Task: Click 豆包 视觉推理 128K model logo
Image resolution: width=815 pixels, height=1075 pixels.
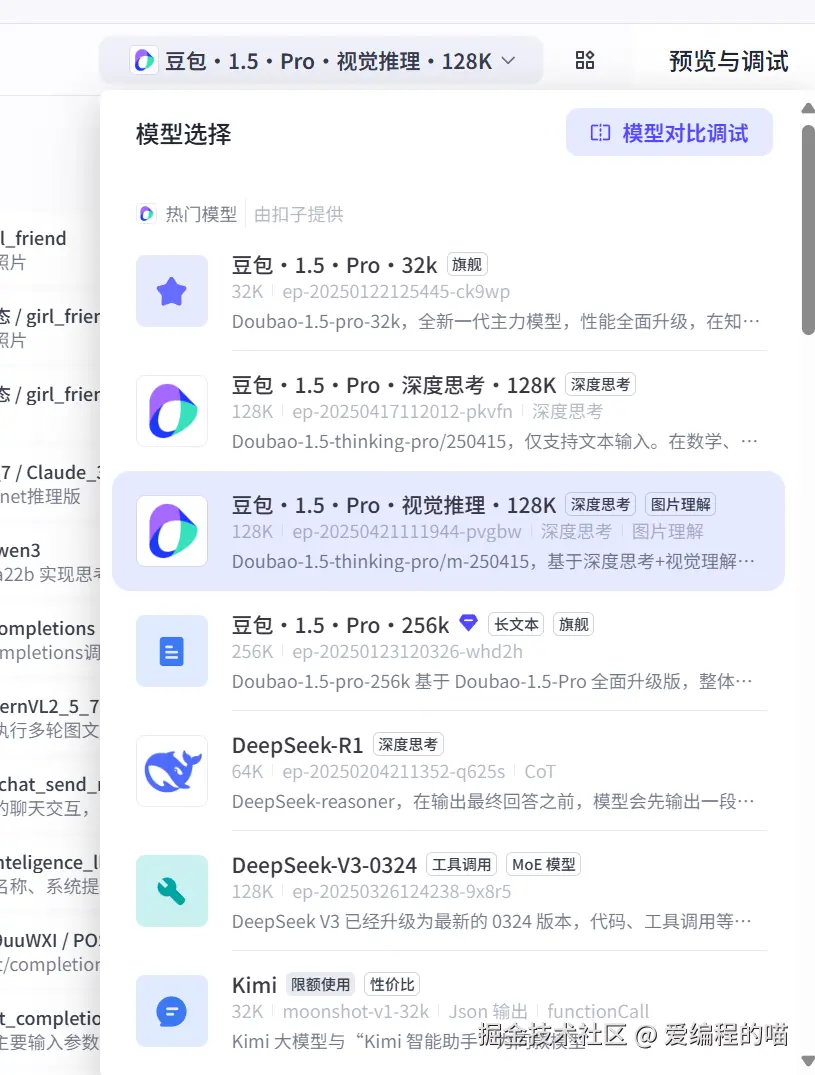Action: (x=172, y=531)
